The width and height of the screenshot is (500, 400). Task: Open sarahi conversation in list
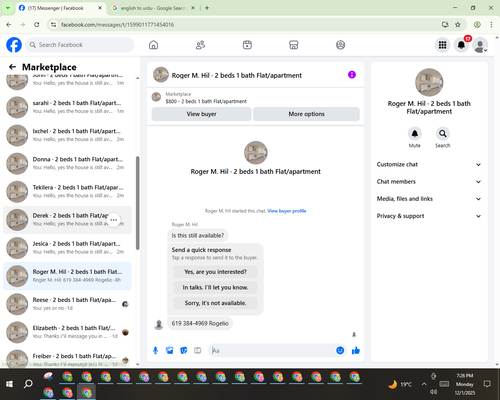pos(67,107)
